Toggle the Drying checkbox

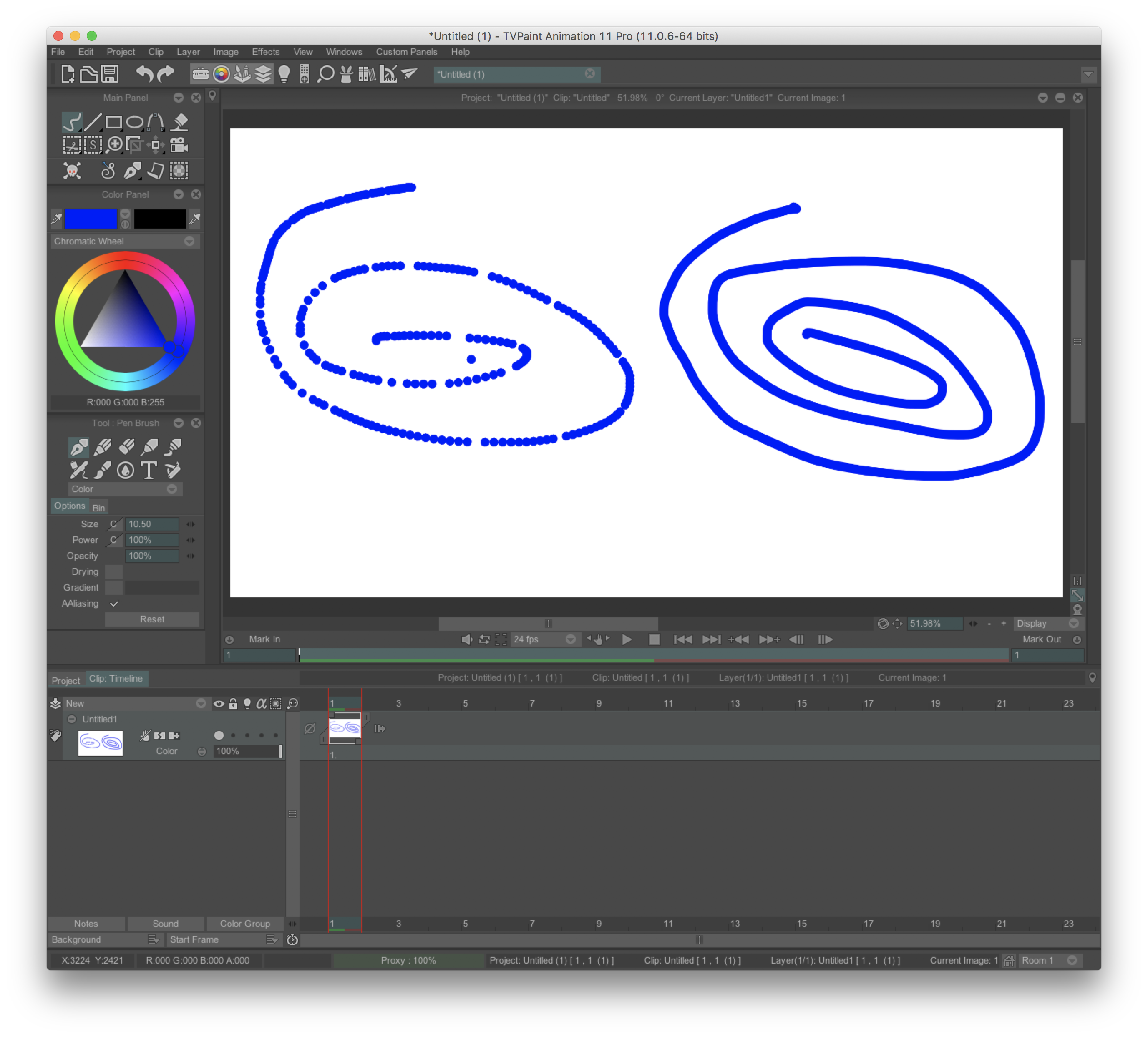coord(114,572)
